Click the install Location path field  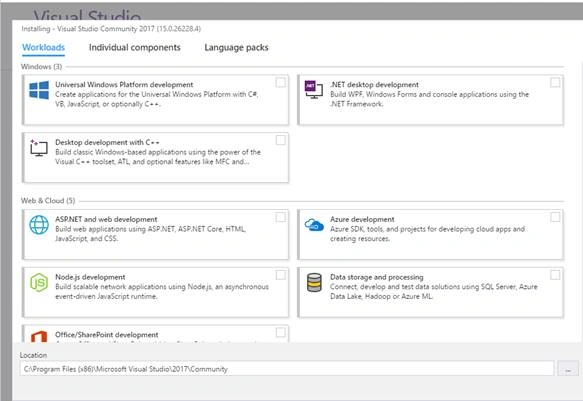287,369
